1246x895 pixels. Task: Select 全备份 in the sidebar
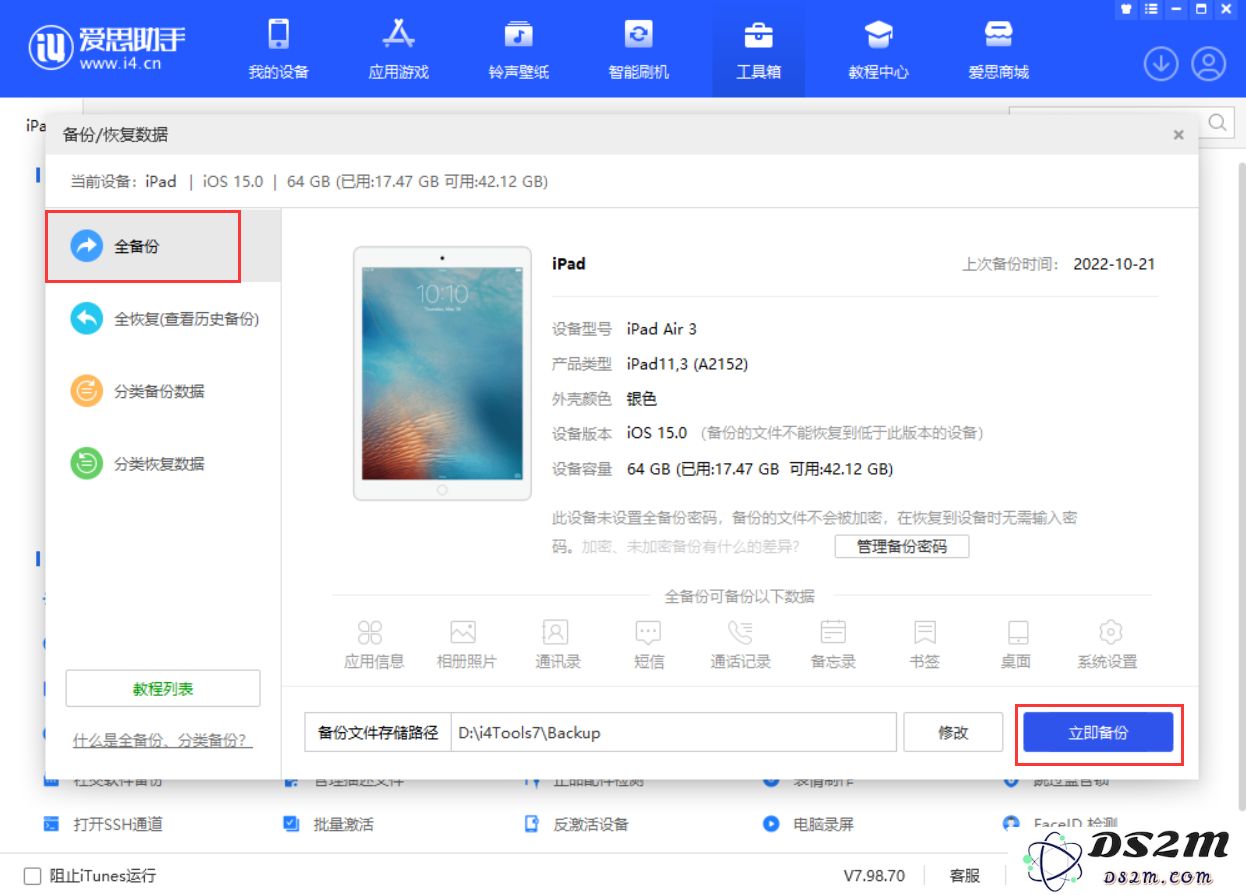pos(163,246)
